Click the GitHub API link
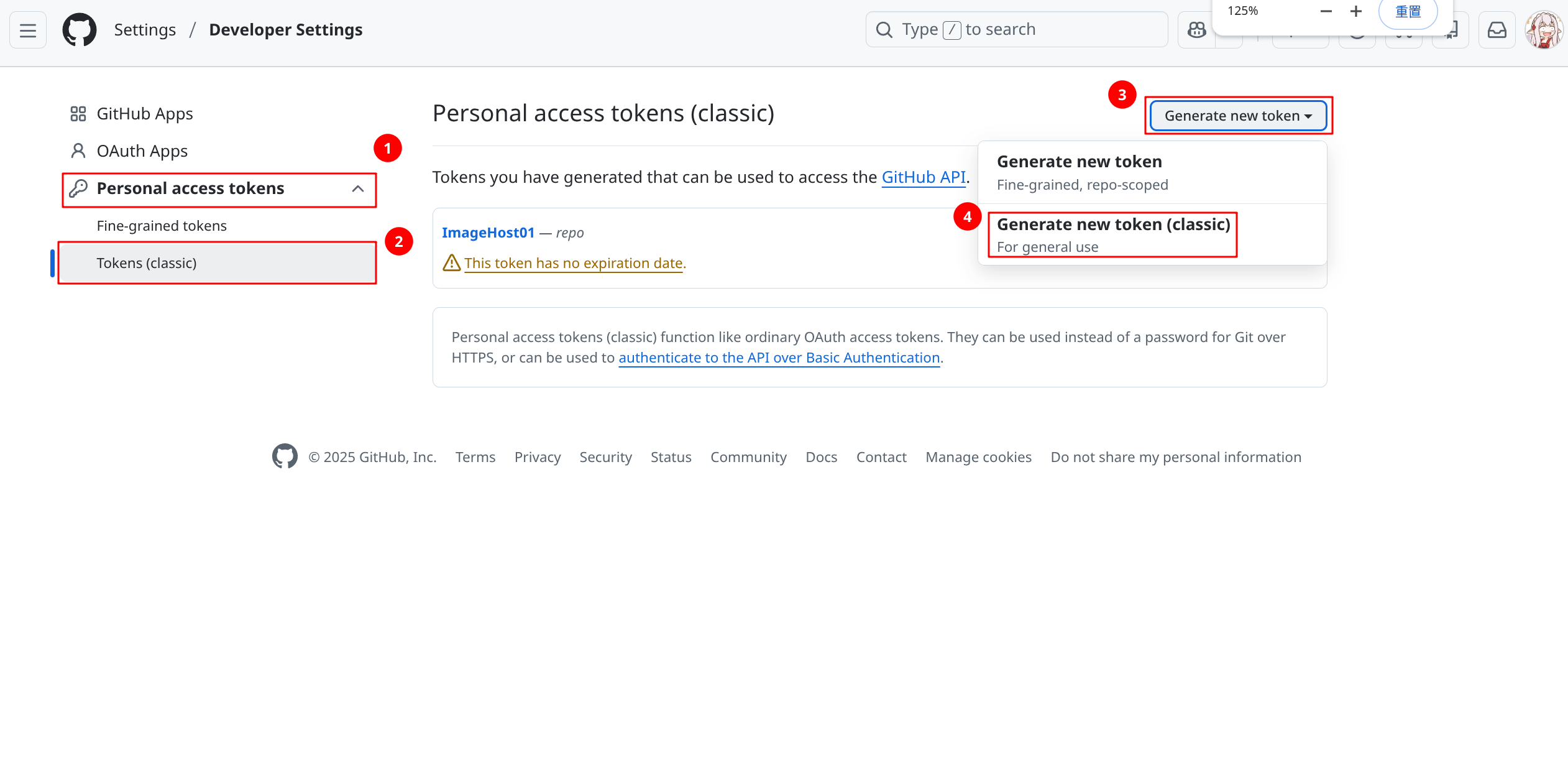Viewport: 1568px width, 763px height. 923,177
